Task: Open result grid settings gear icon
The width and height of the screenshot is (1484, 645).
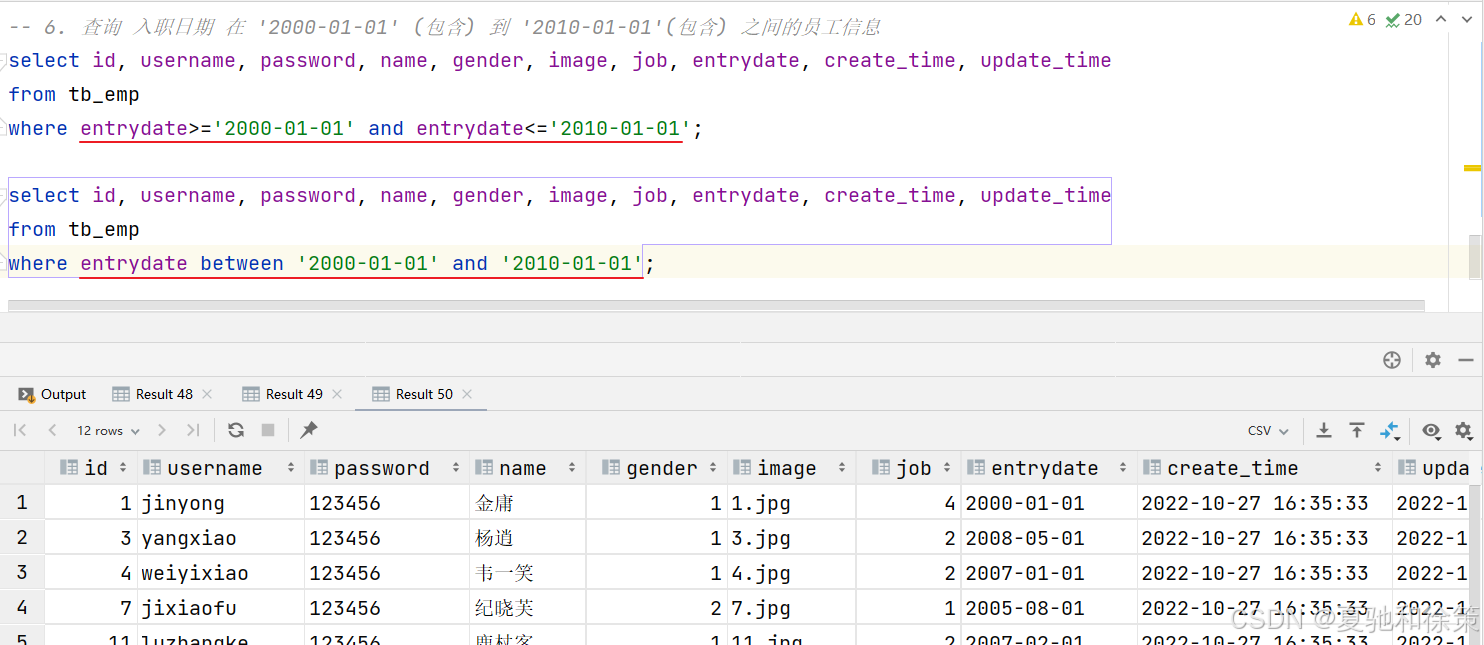Action: coord(1464,431)
